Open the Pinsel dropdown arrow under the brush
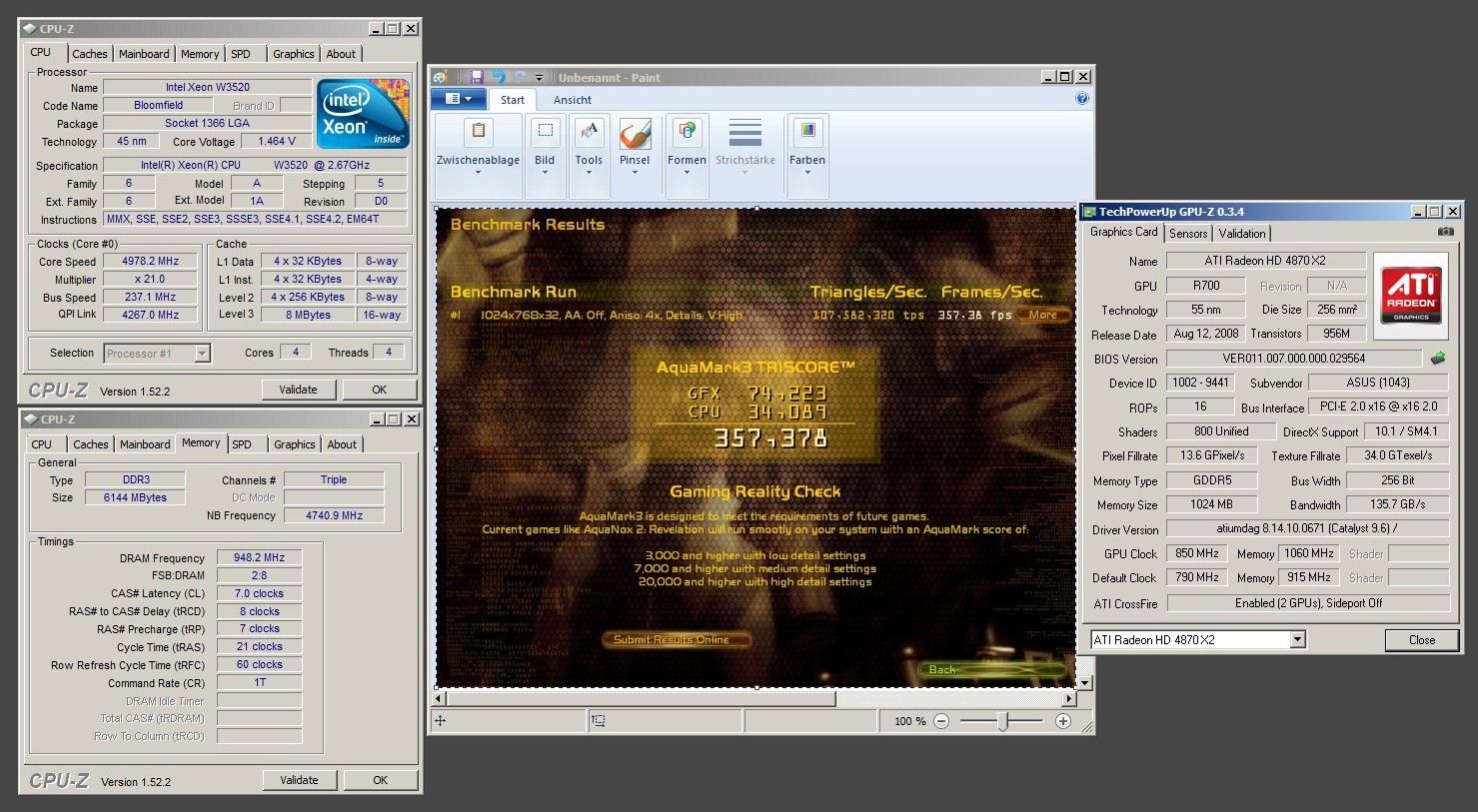Viewport: 1478px width, 812px height. pos(635,173)
